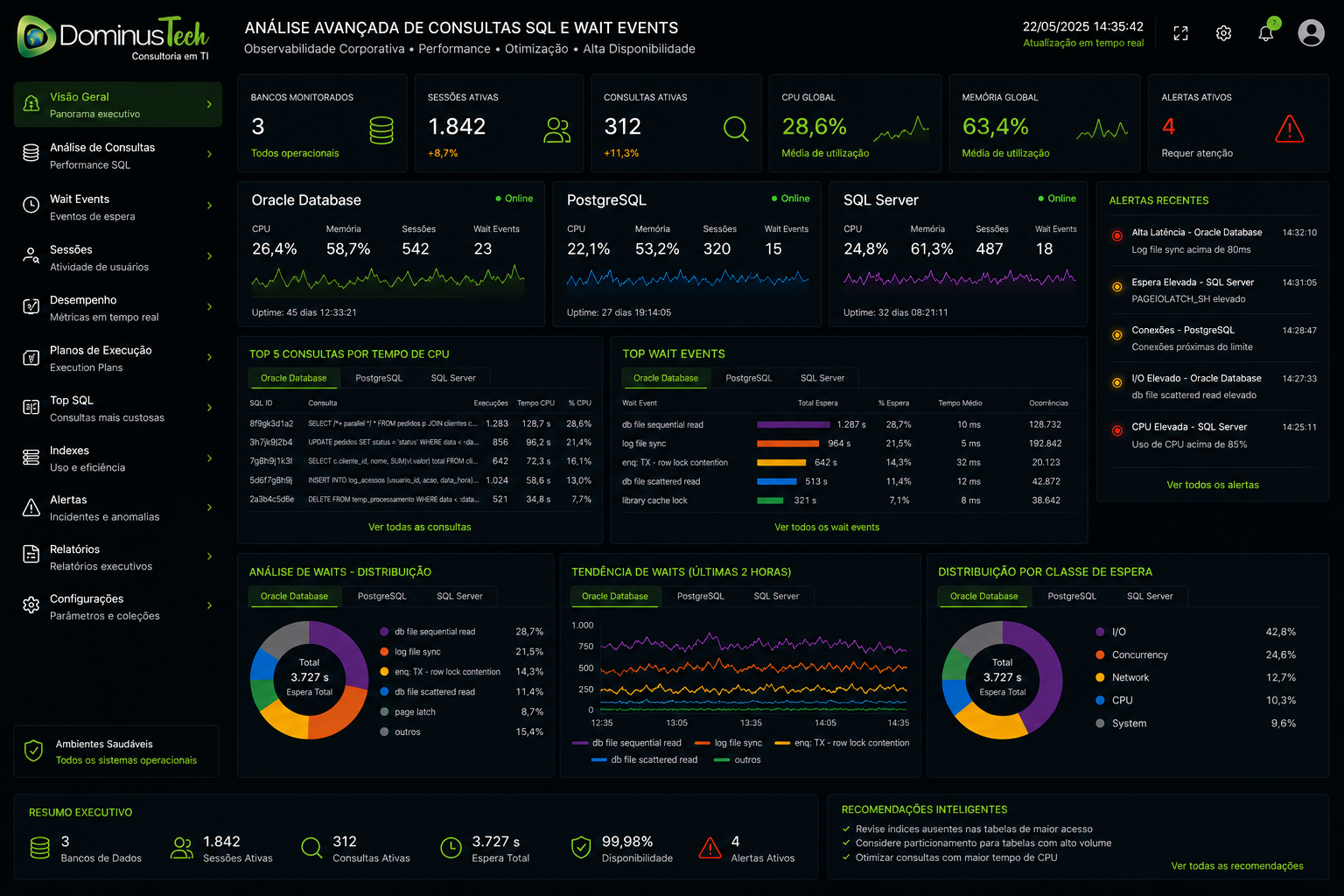1344x896 pixels.
Task: Click the orange log file sync bar
Action: (788, 444)
